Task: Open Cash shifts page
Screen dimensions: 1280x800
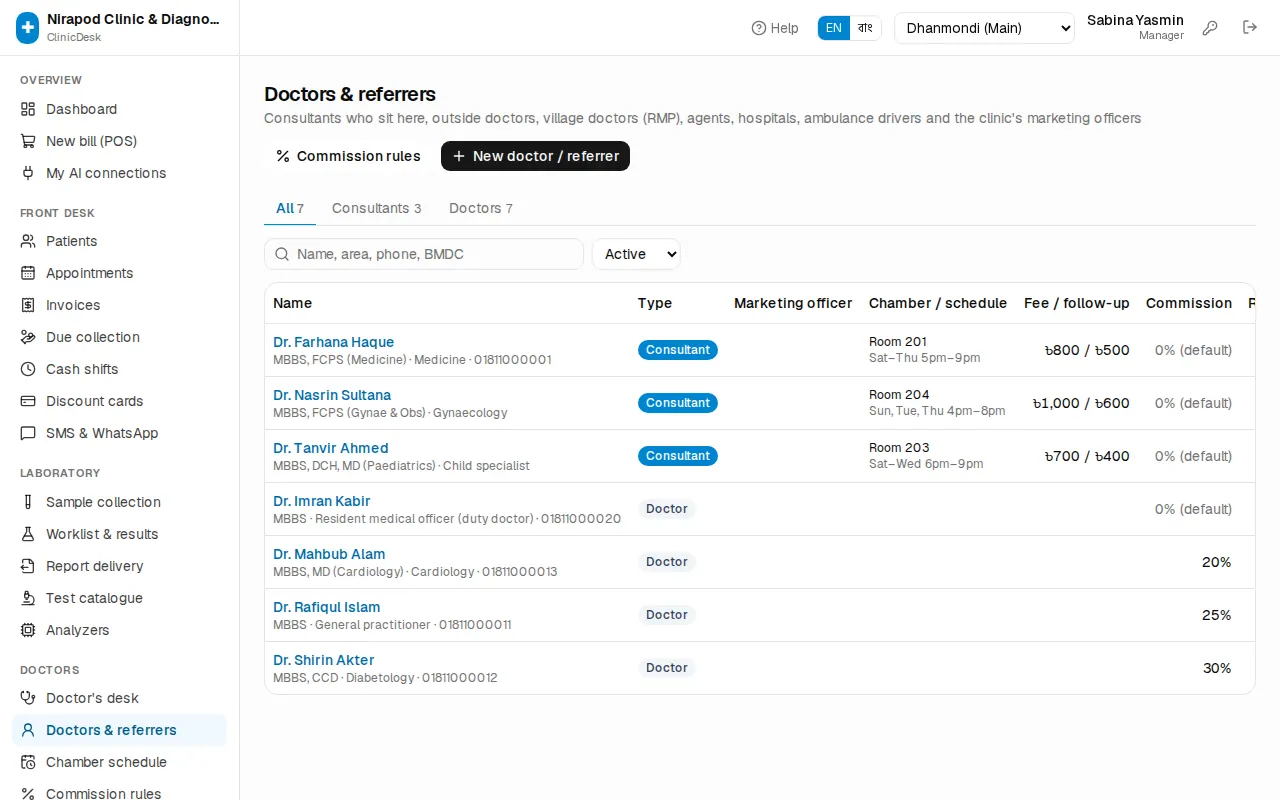Action: (119, 369)
